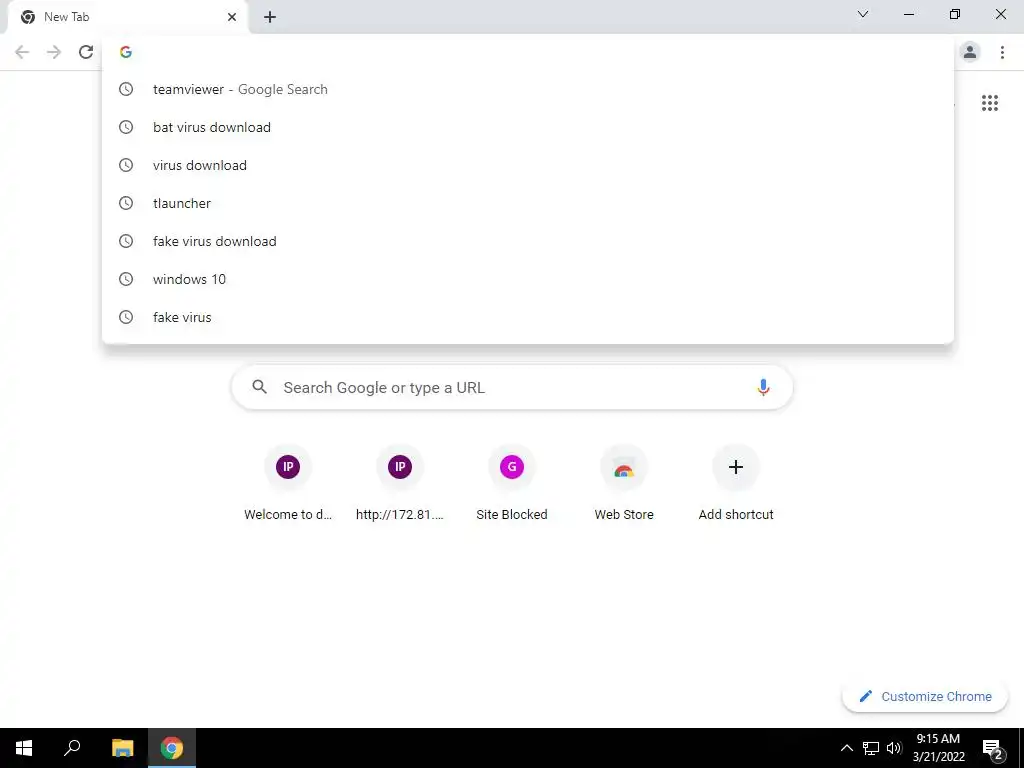Show hidden system tray icons
Image resolution: width=1024 pixels, height=768 pixels.
point(846,748)
